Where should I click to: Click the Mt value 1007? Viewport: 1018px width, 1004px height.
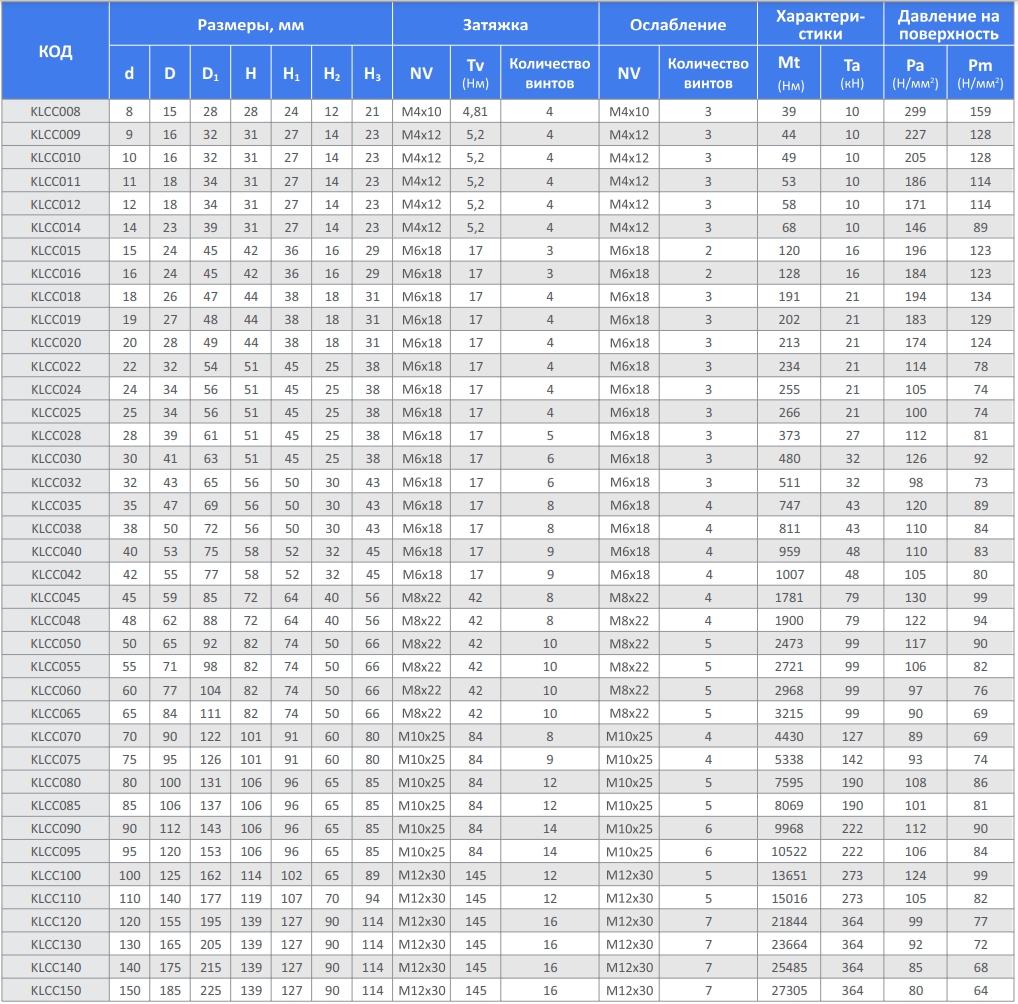(x=789, y=574)
